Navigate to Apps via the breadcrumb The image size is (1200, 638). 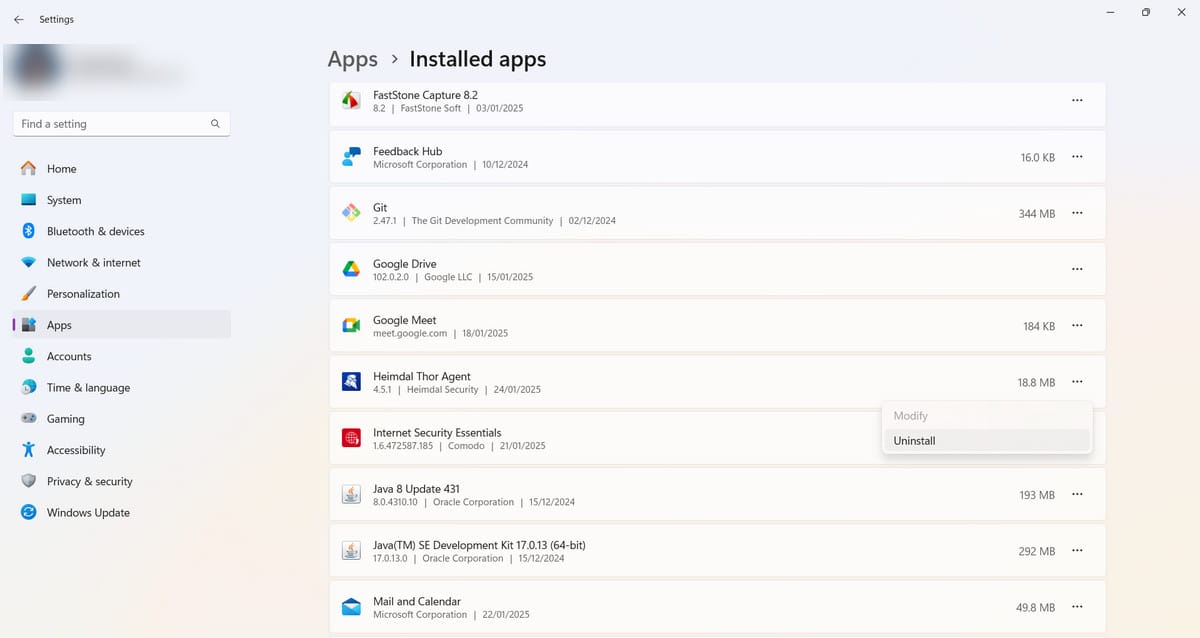pyautogui.click(x=353, y=59)
